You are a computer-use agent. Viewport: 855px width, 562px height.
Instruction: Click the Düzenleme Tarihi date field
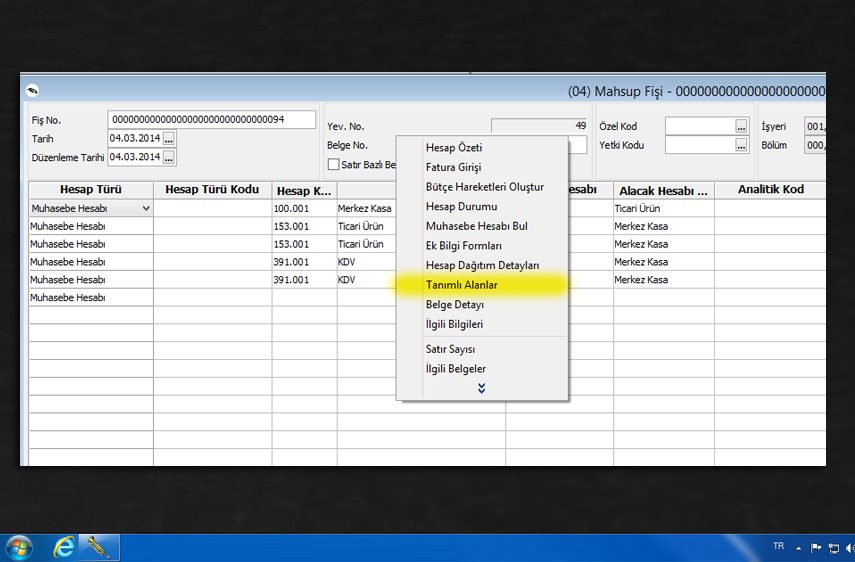click(x=135, y=157)
